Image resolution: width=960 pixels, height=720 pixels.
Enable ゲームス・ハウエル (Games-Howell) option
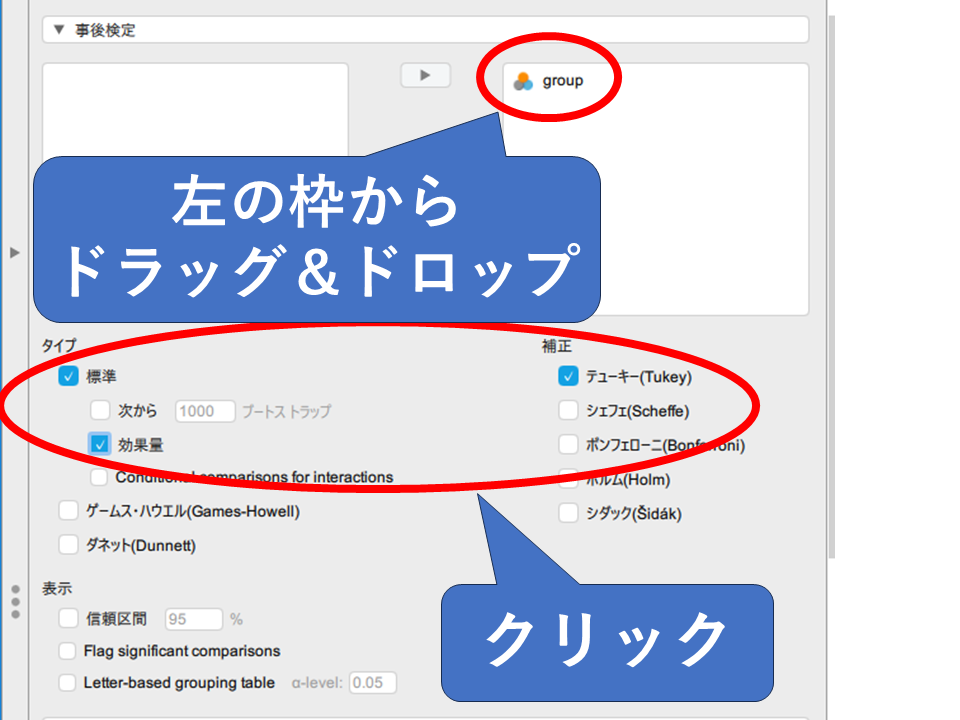68,511
